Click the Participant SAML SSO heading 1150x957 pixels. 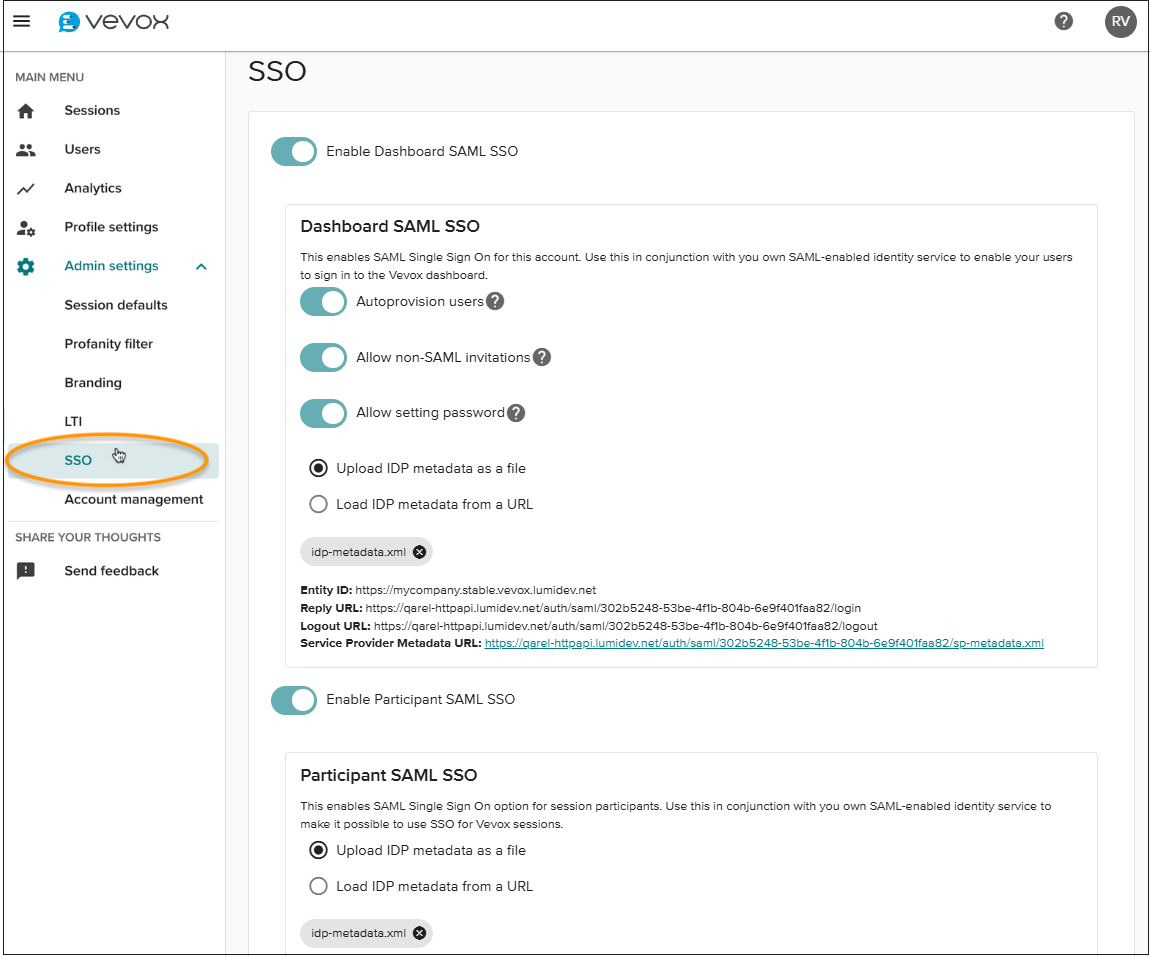(389, 775)
